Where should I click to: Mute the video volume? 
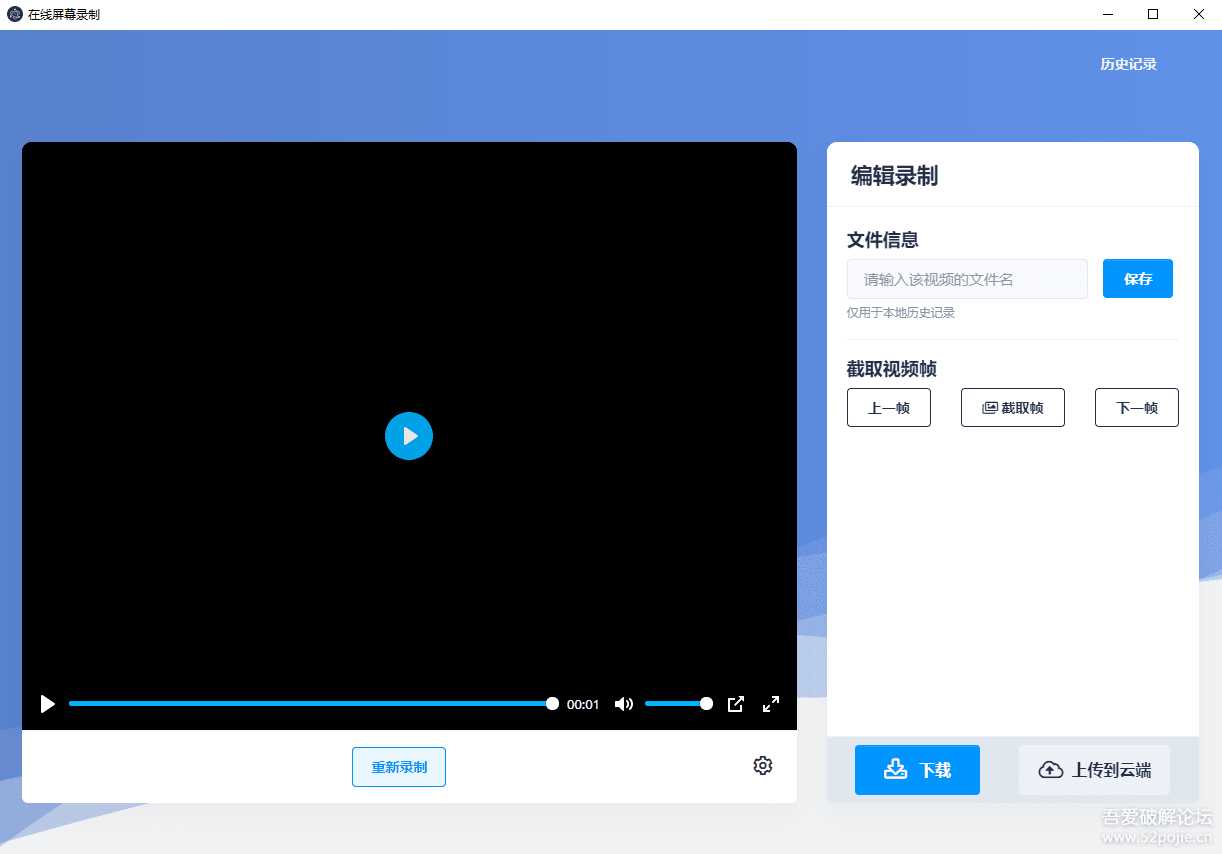point(623,704)
